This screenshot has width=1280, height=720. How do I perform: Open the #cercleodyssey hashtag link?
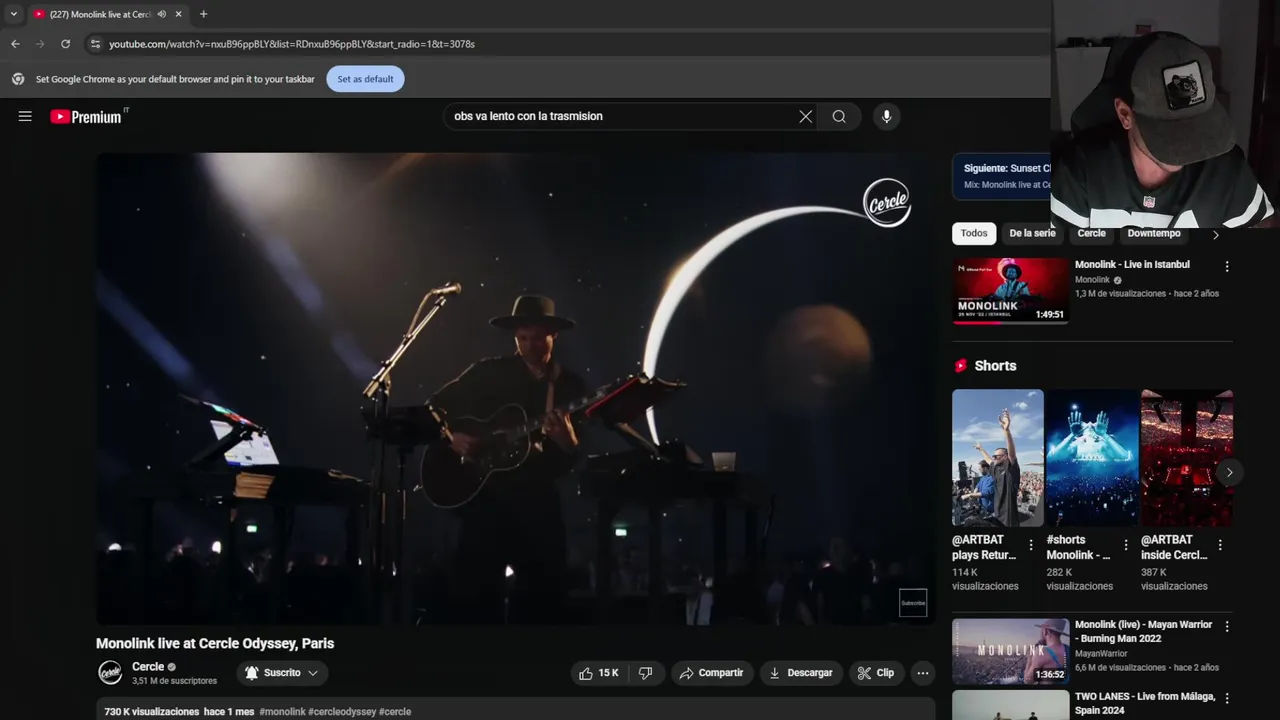click(x=342, y=712)
